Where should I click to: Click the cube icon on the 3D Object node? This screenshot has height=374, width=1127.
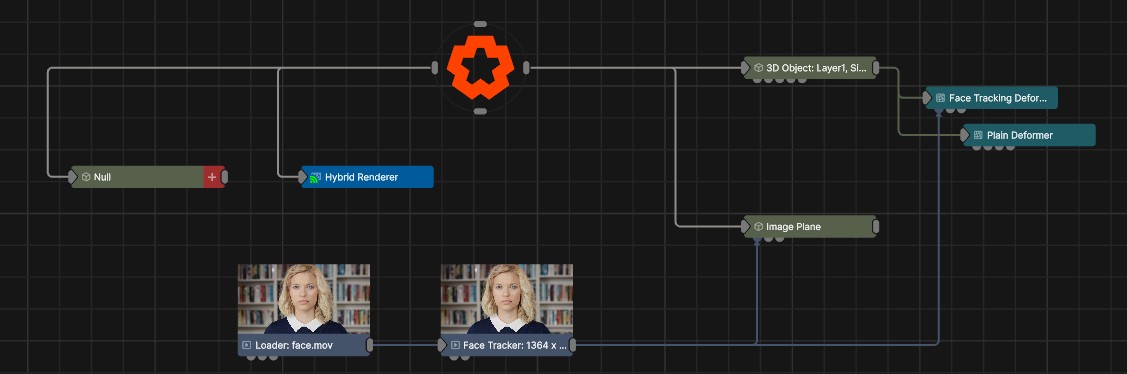(x=758, y=68)
